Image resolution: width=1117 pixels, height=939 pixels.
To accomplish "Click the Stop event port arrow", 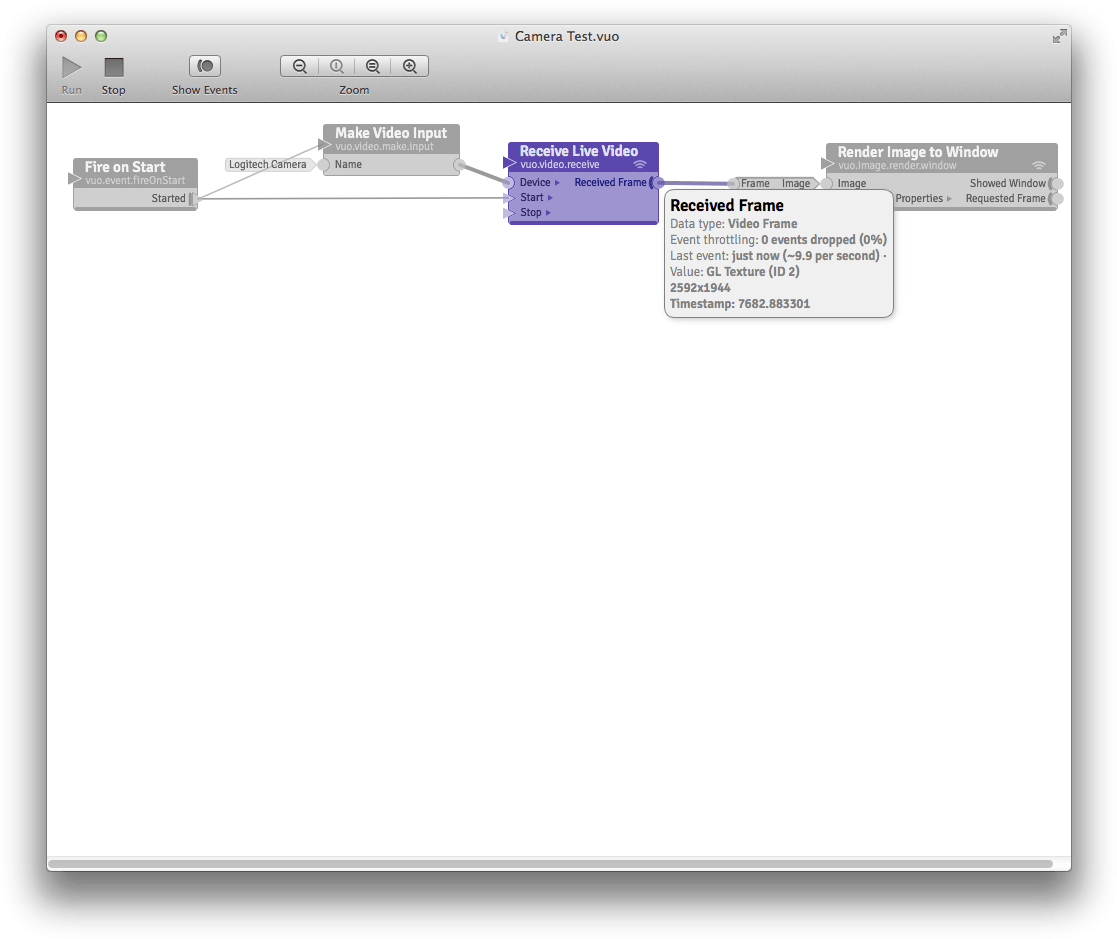I will coord(548,213).
